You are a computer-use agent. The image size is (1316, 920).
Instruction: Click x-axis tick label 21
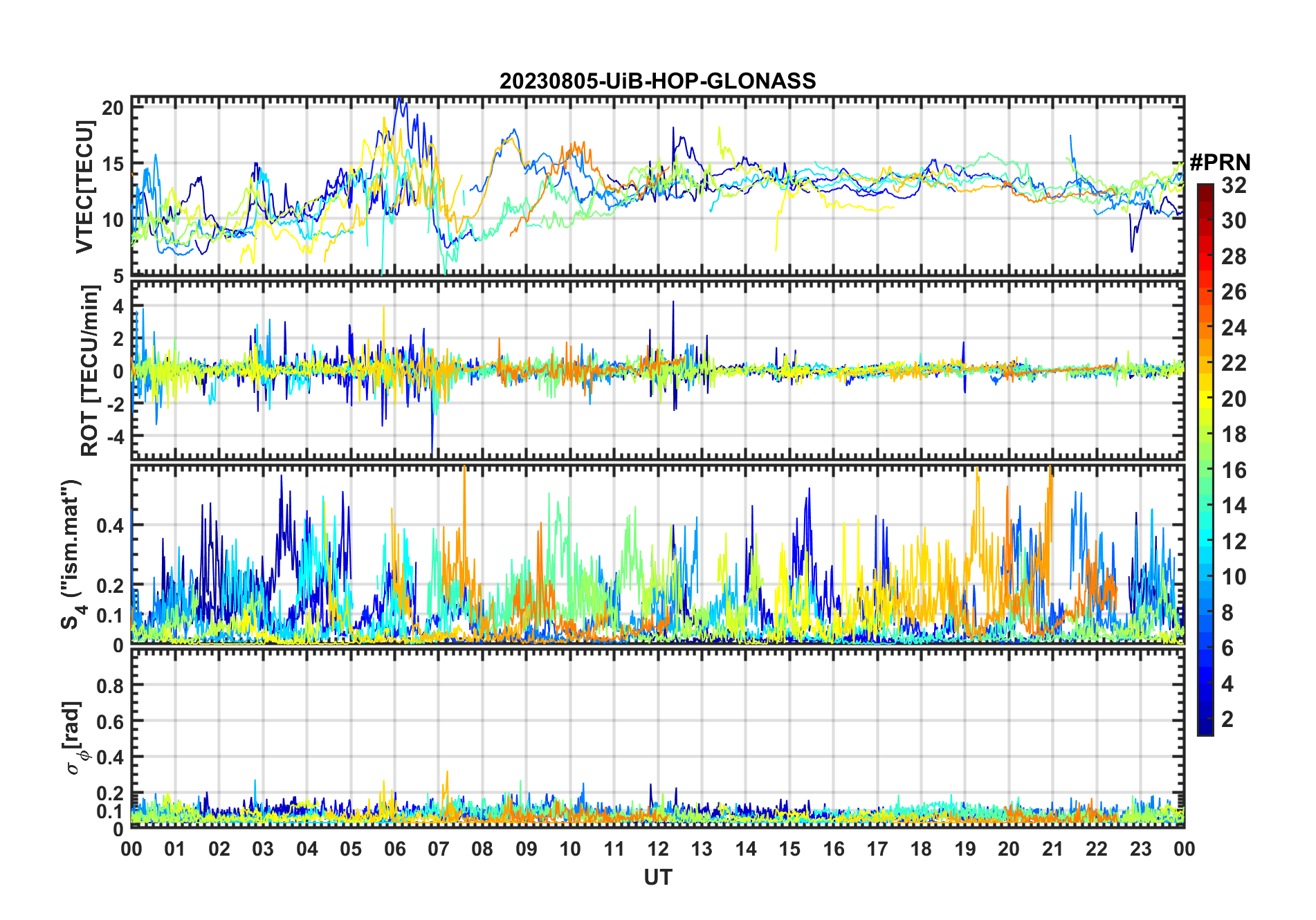[x=1052, y=849]
